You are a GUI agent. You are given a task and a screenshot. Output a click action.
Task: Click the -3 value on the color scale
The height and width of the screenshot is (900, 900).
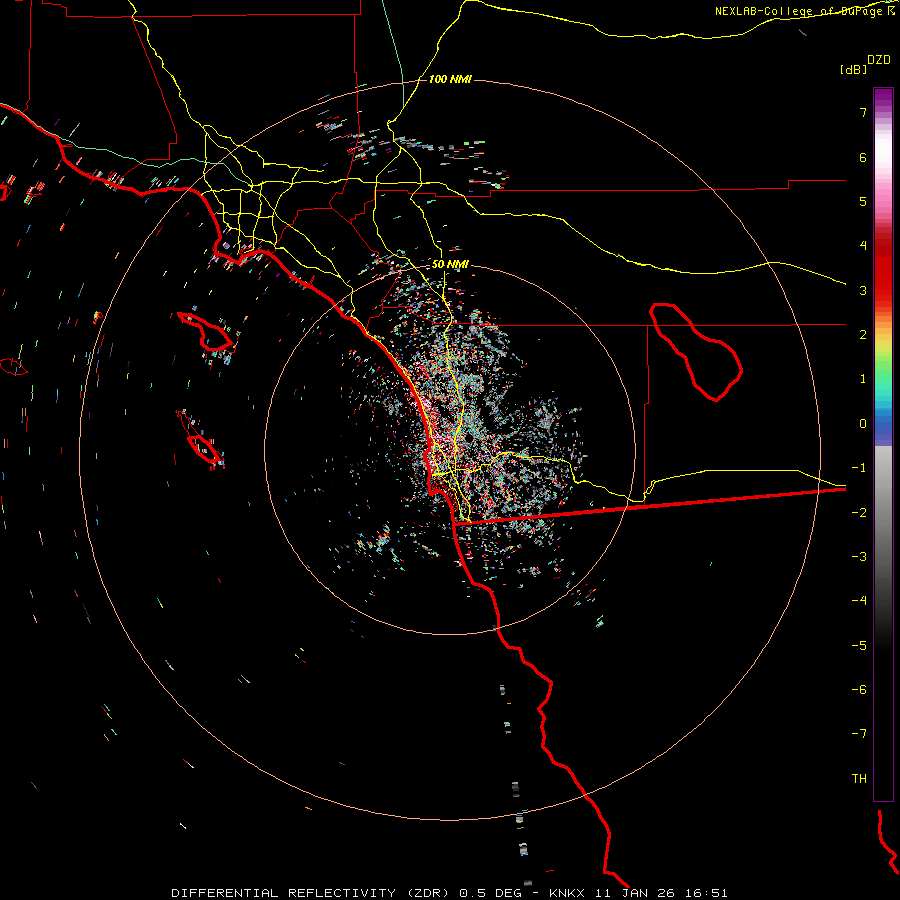859,557
